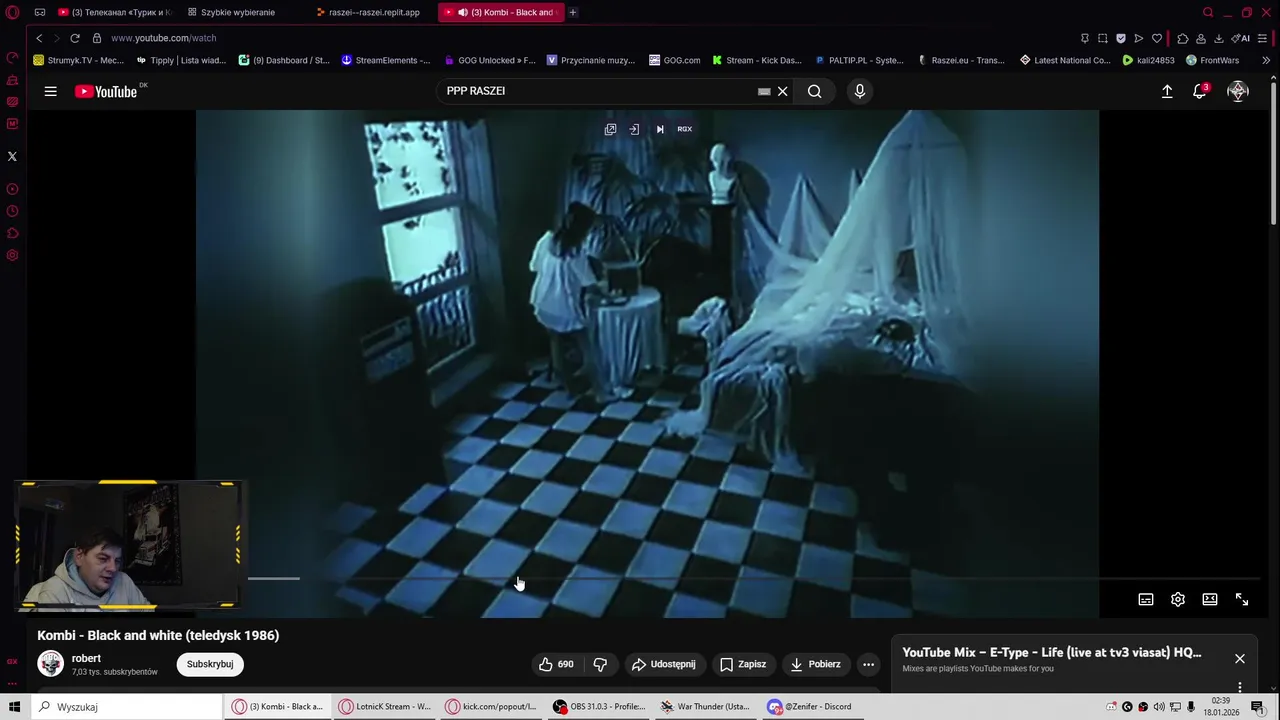Open the system tray volume icon

coord(1159,707)
